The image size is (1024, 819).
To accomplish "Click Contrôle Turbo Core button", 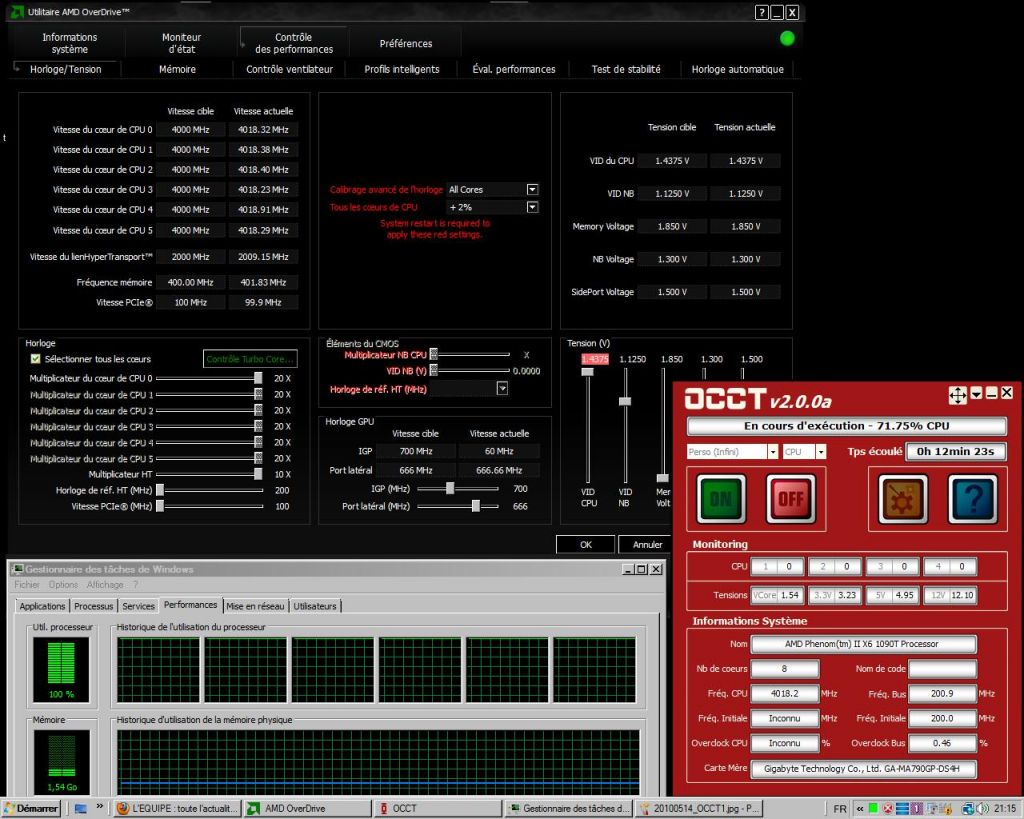I will pyautogui.click(x=250, y=359).
